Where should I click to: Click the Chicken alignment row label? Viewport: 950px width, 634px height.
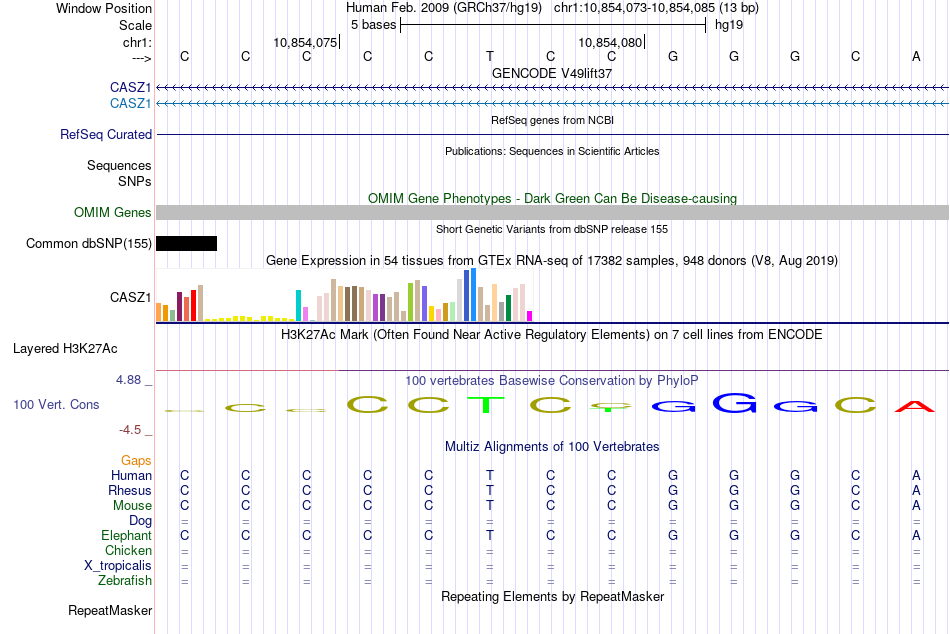pyautogui.click(x=128, y=550)
